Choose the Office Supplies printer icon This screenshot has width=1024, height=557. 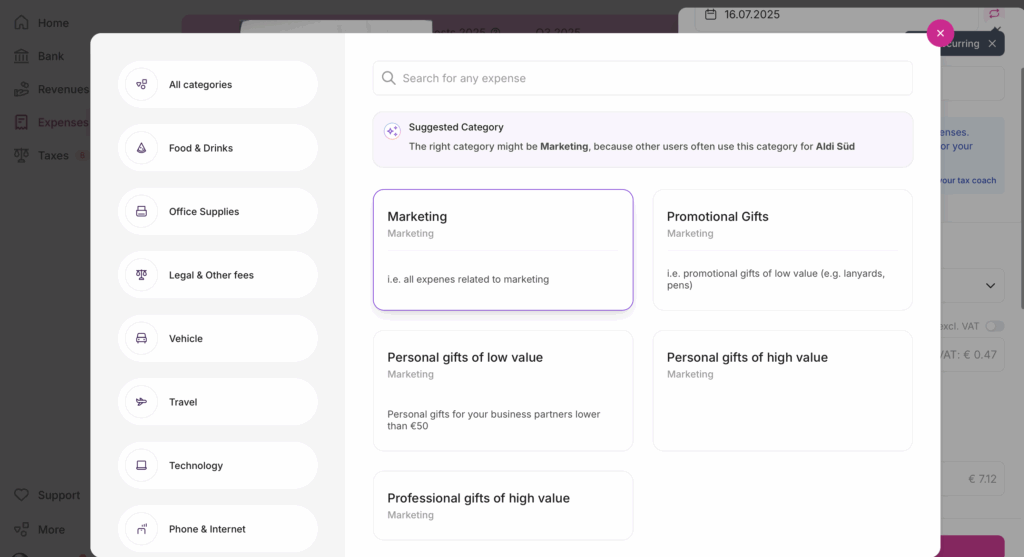click(141, 212)
